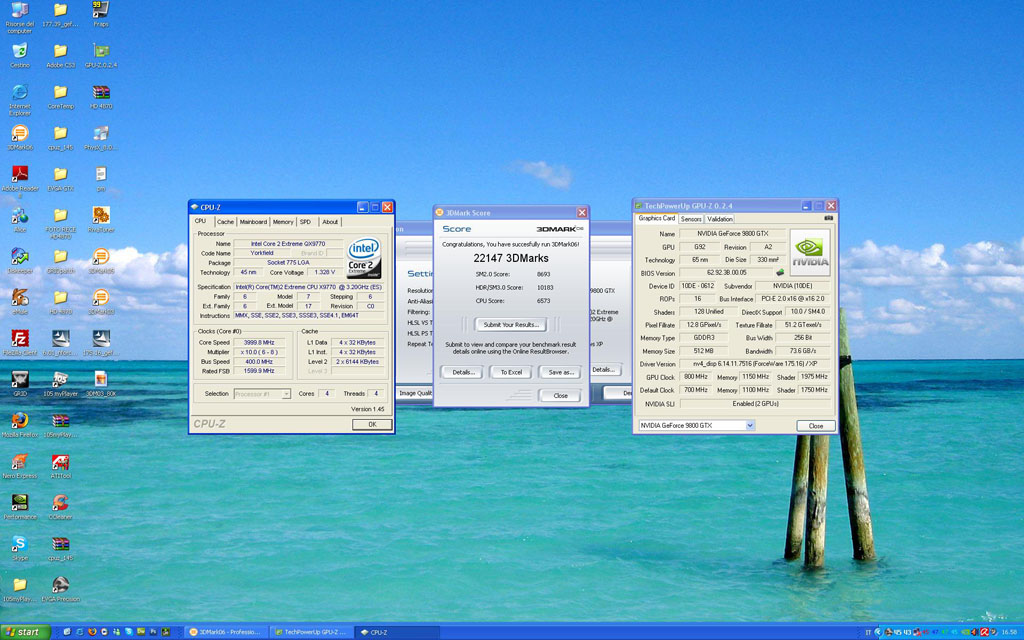The height and width of the screenshot is (640, 1024).
Task: Launch the FileZilla Client shortcut
Action: coord(20,342)
